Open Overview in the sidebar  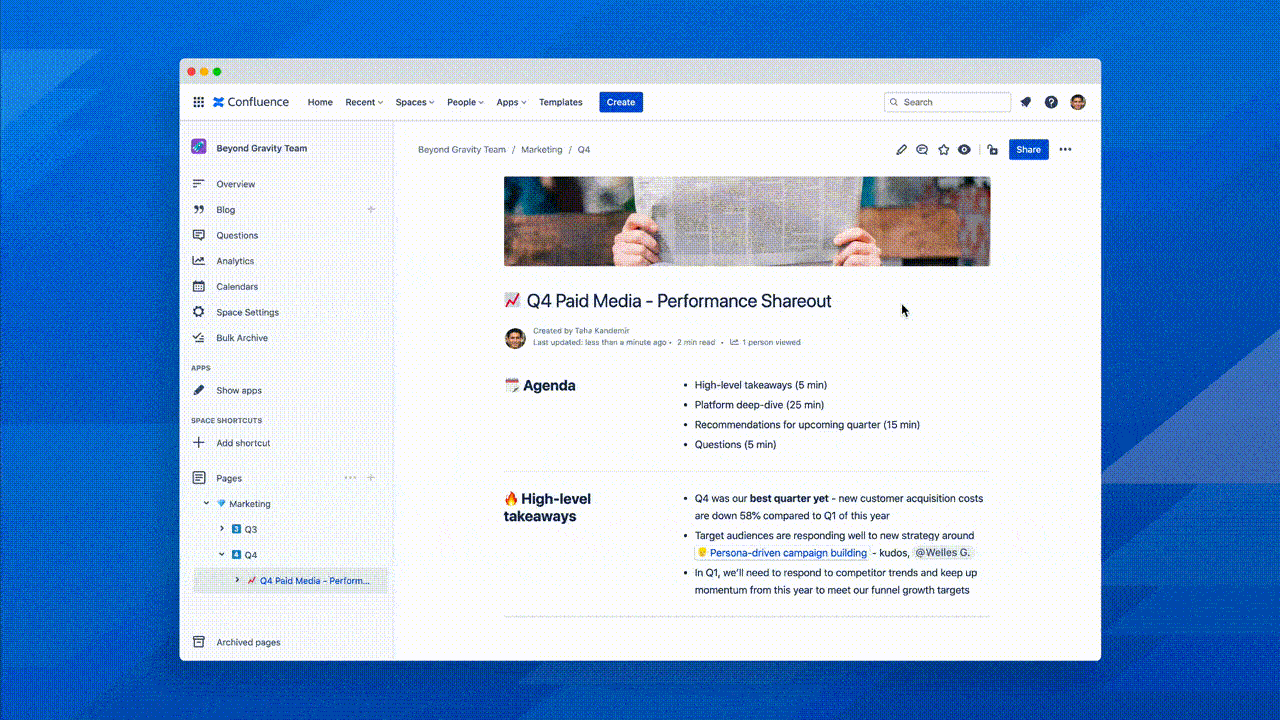[x=236, y=184]
